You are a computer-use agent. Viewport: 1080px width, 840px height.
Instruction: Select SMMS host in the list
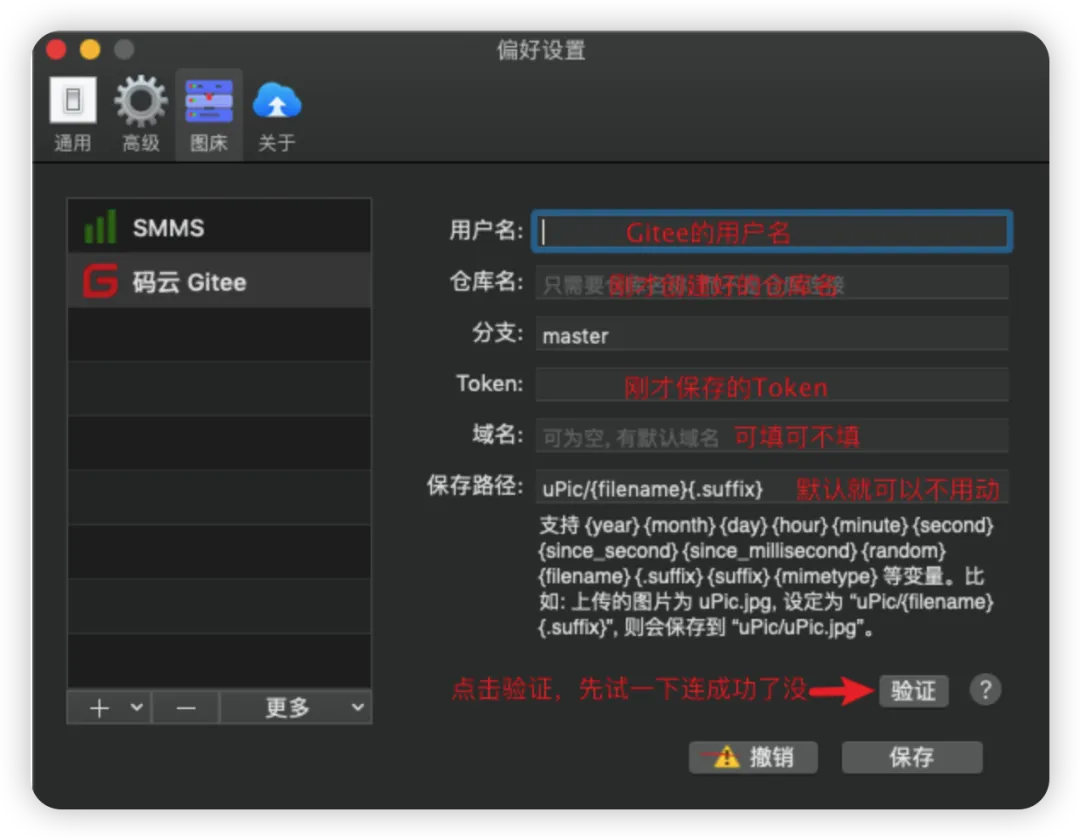219,227
